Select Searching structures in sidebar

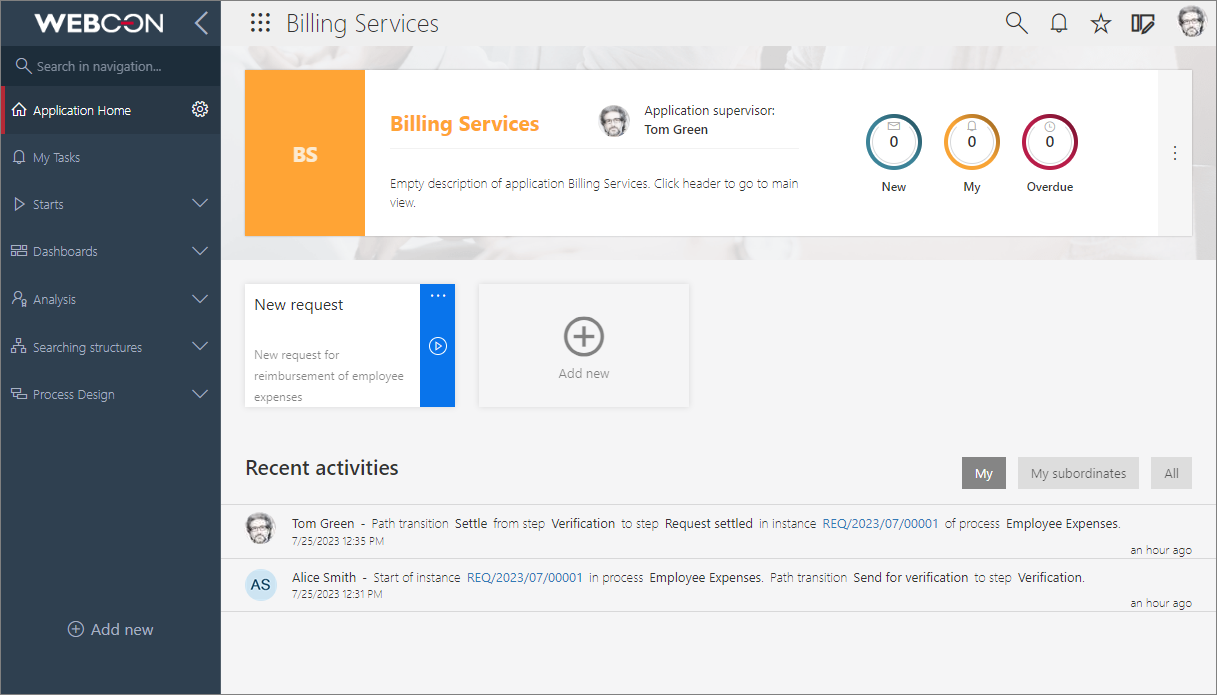87,347
